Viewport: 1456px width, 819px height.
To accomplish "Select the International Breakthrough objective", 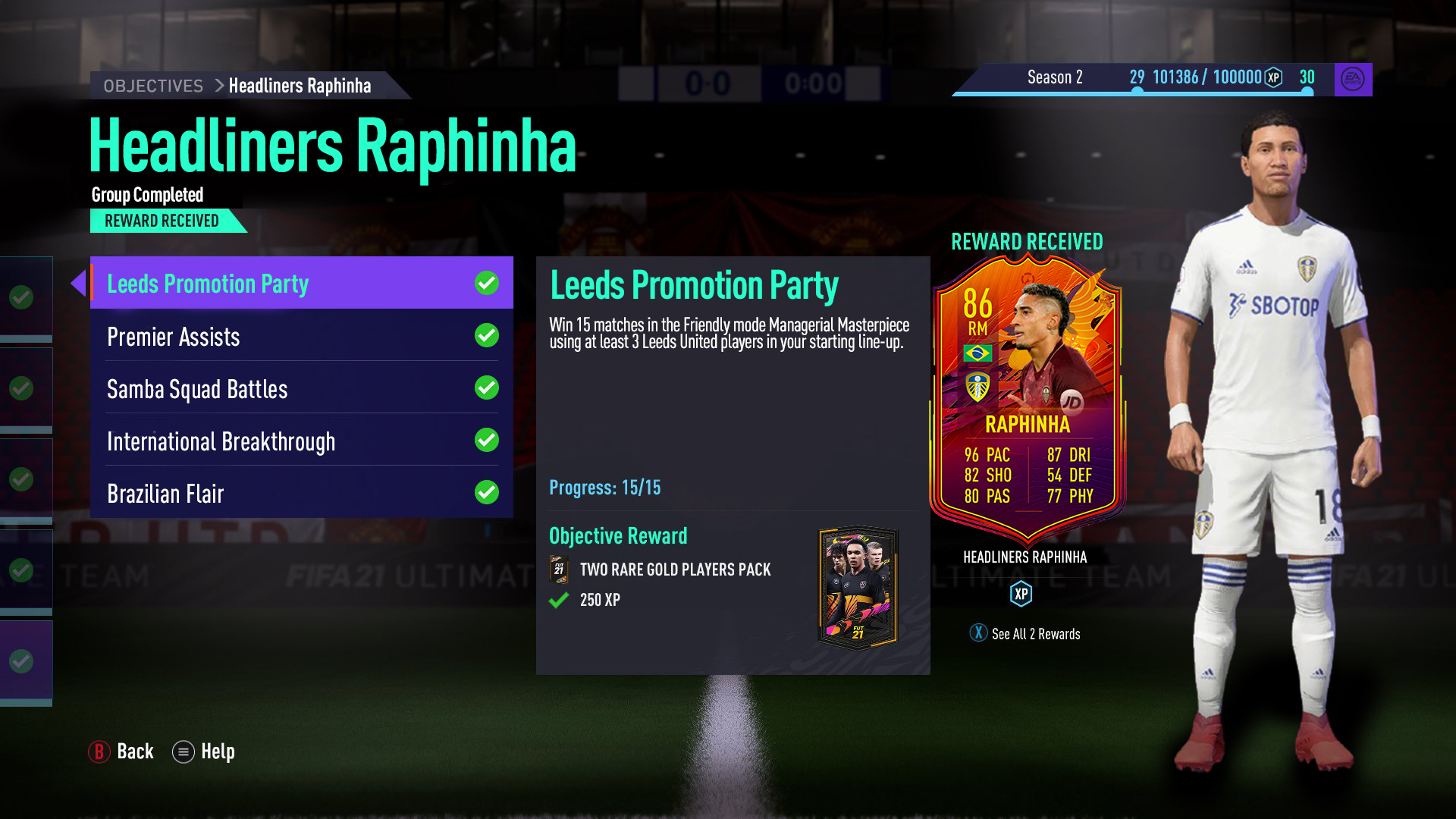I will pyautogui.click(x=302, y=441).
